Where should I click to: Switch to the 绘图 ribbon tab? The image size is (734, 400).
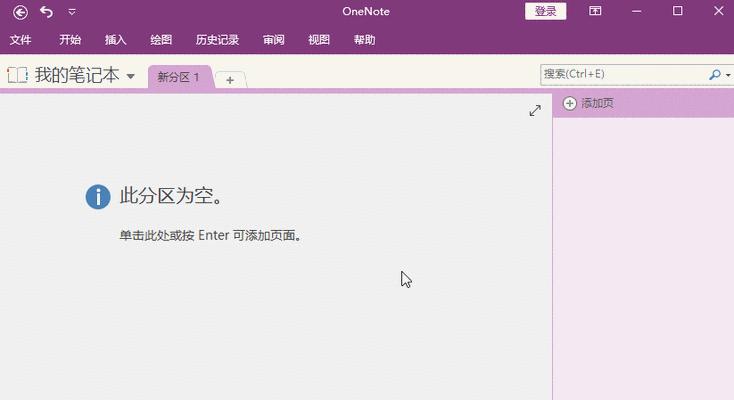click(x=161, y=40)
